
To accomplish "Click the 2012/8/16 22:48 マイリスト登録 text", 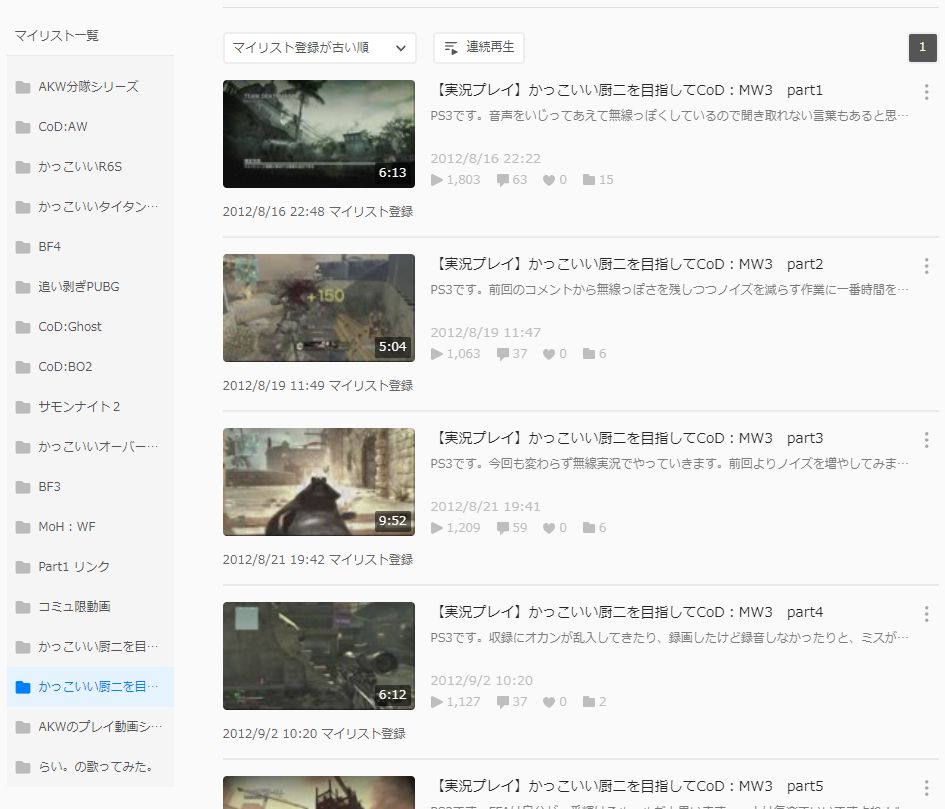I will [318, 212].
